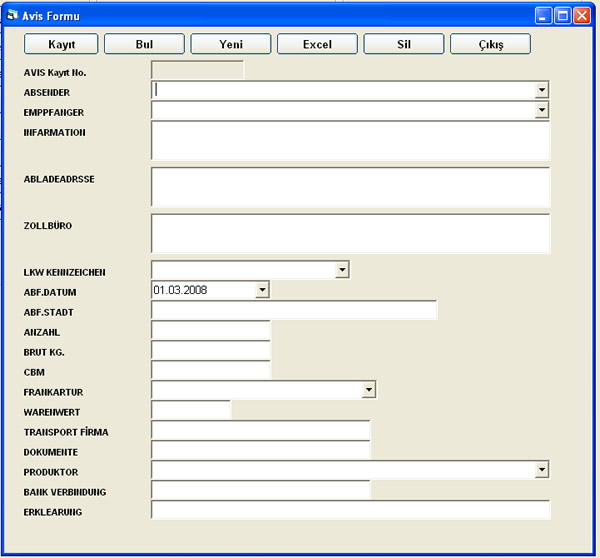The width and height of the screenshot is (600, 558).
Task: Open the ABSENDER dropdown arrow
Action: tap(541, 90)
